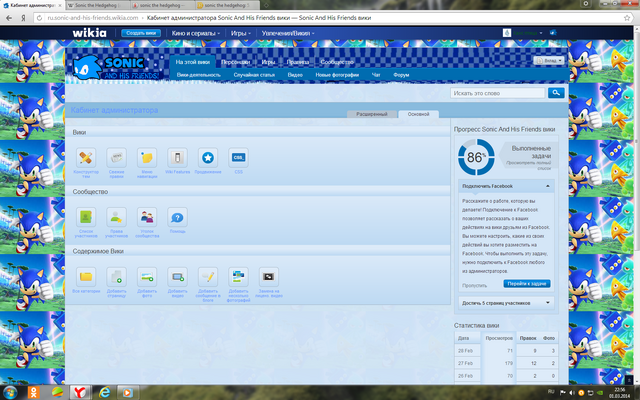Open the 'Новые фотографии' link

[x=337, y=75]
